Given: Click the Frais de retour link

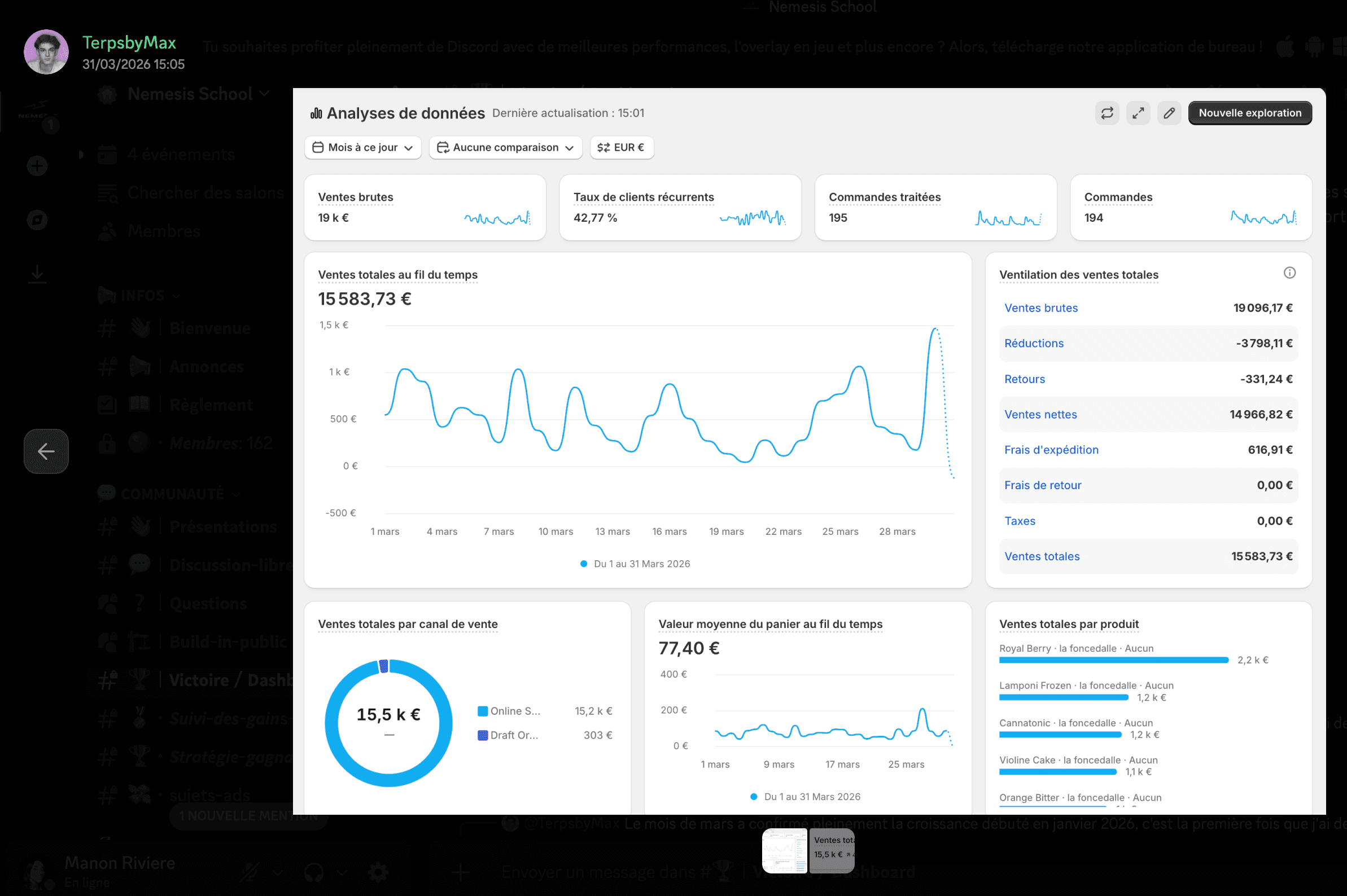Looking at the screenshot, I should pyautogui.click(x=1043, y=485).
